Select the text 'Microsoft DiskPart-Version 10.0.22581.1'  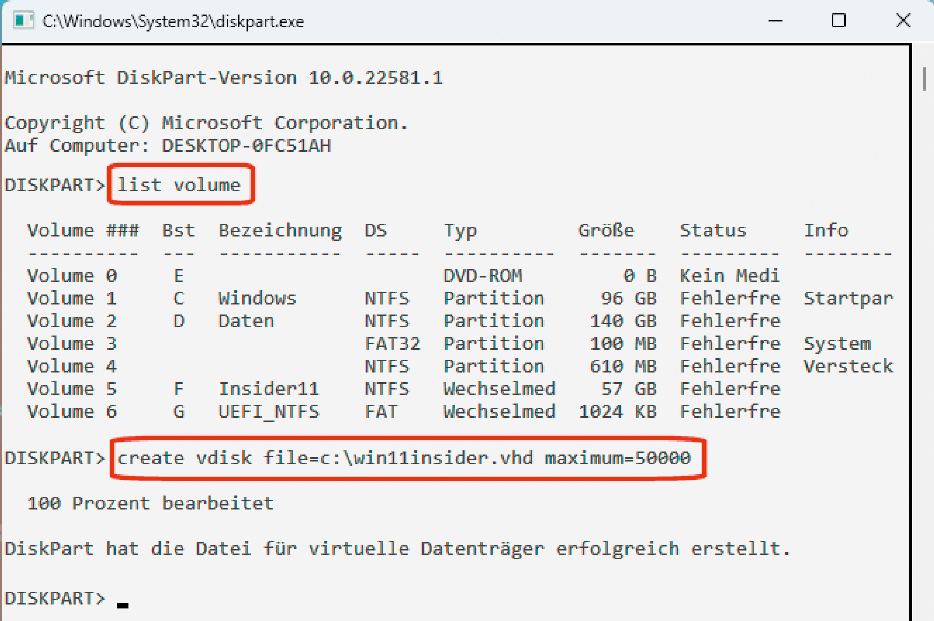(x=223, y=77)
